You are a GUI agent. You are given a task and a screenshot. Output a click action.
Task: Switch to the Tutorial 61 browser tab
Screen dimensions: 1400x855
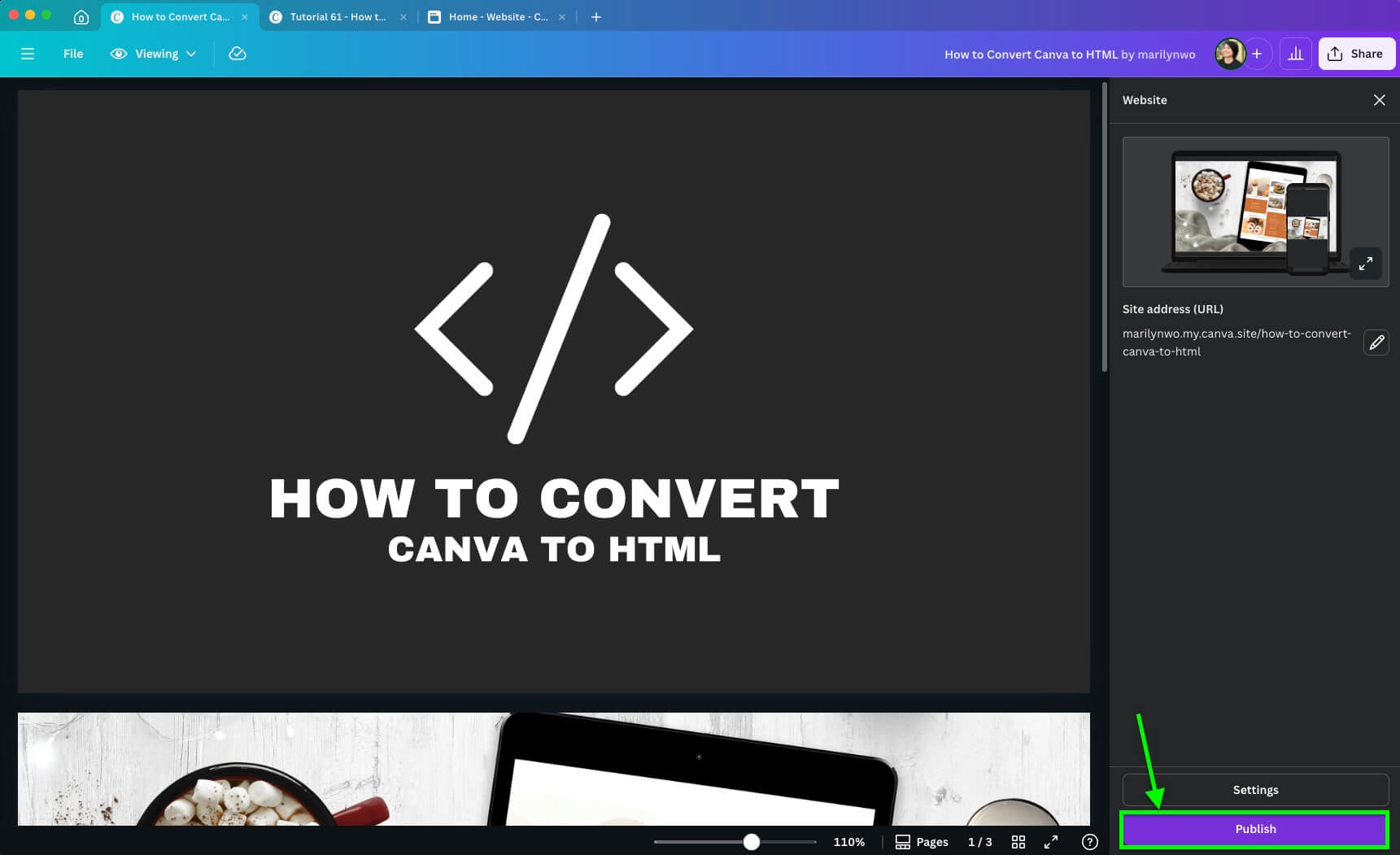point(329,16)
